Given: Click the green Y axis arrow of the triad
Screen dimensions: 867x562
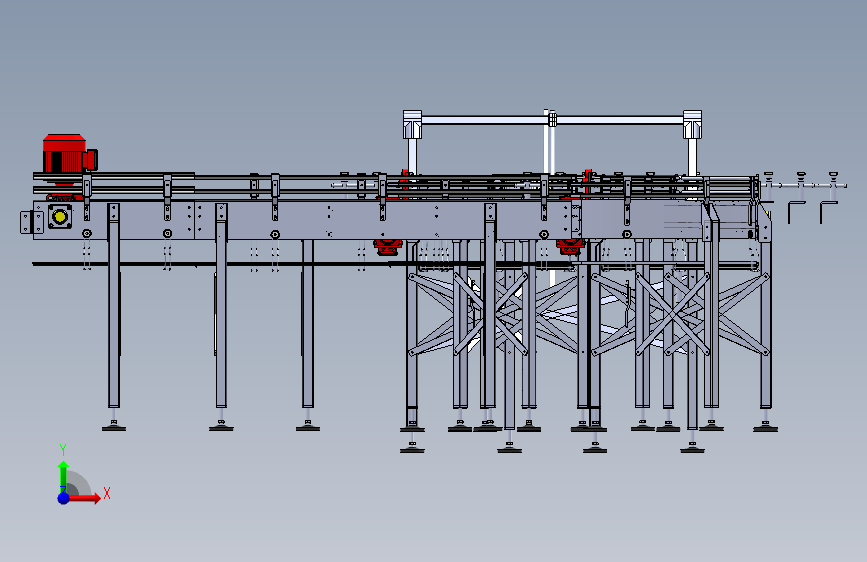Looking at the screenshot, I should [64, 476].
